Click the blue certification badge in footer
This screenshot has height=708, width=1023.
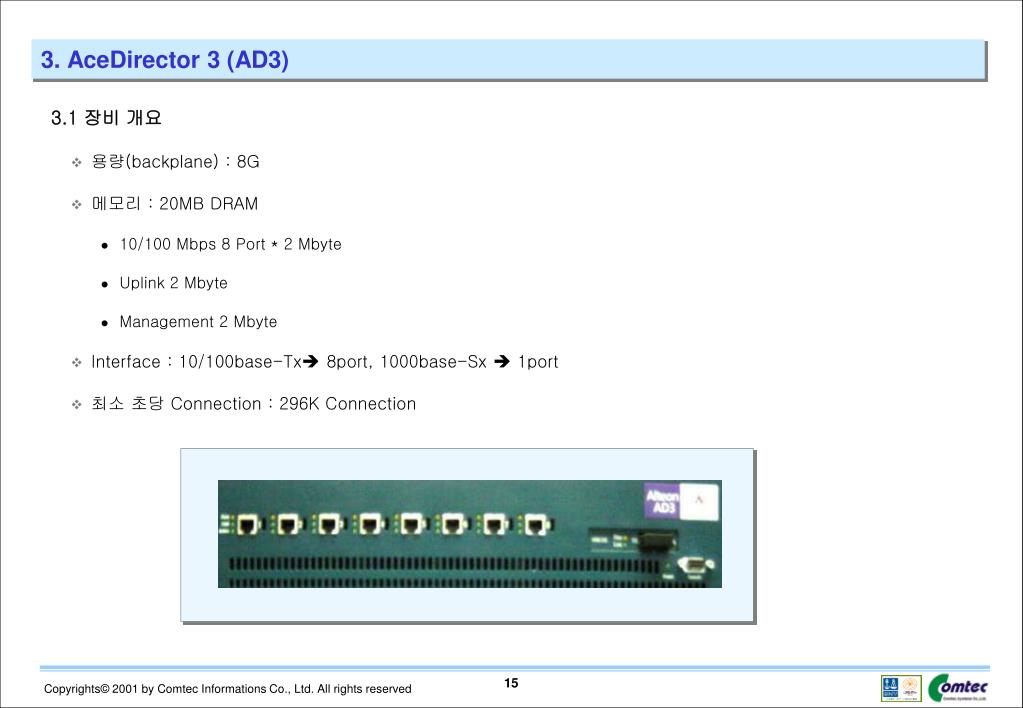(x=890, y=688)
